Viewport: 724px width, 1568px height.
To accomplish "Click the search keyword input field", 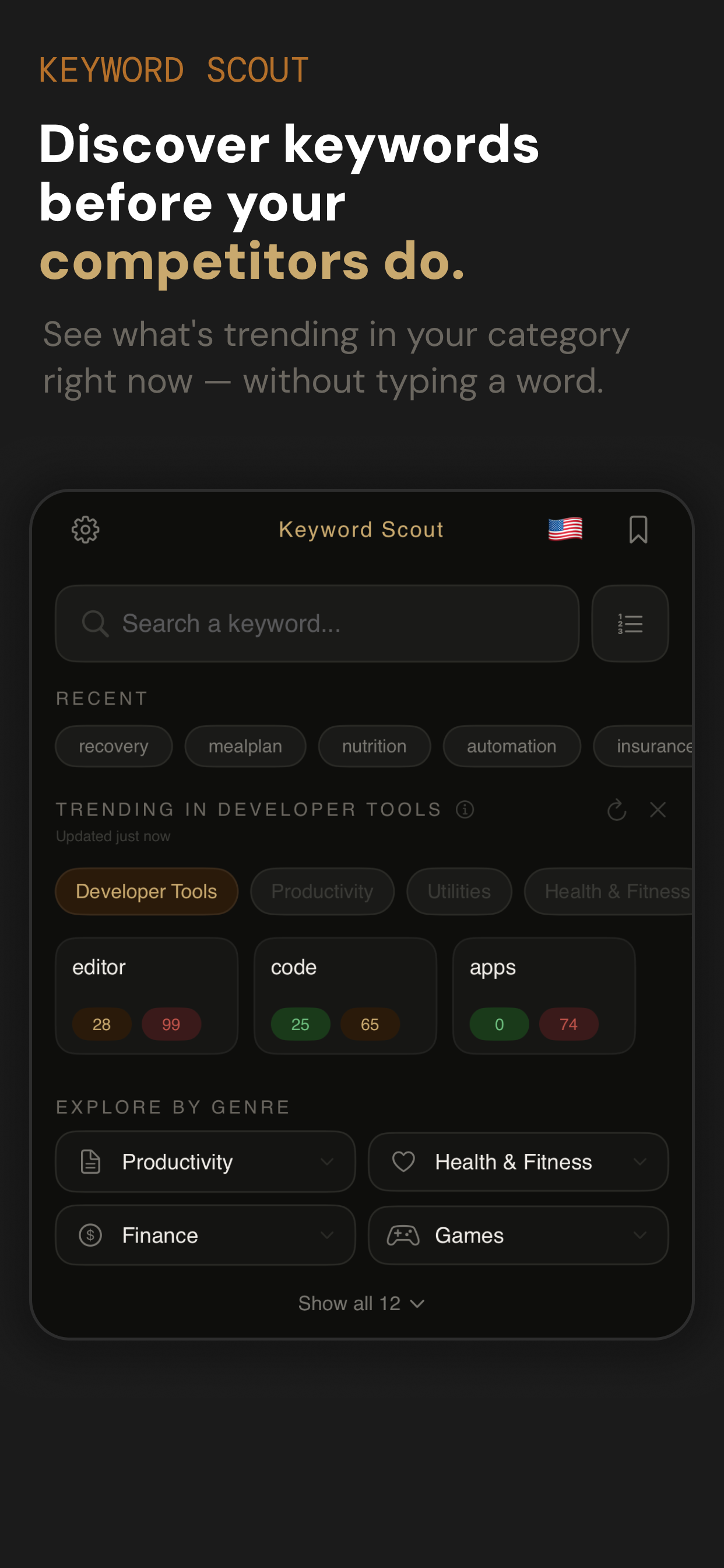I will [317, 622].
